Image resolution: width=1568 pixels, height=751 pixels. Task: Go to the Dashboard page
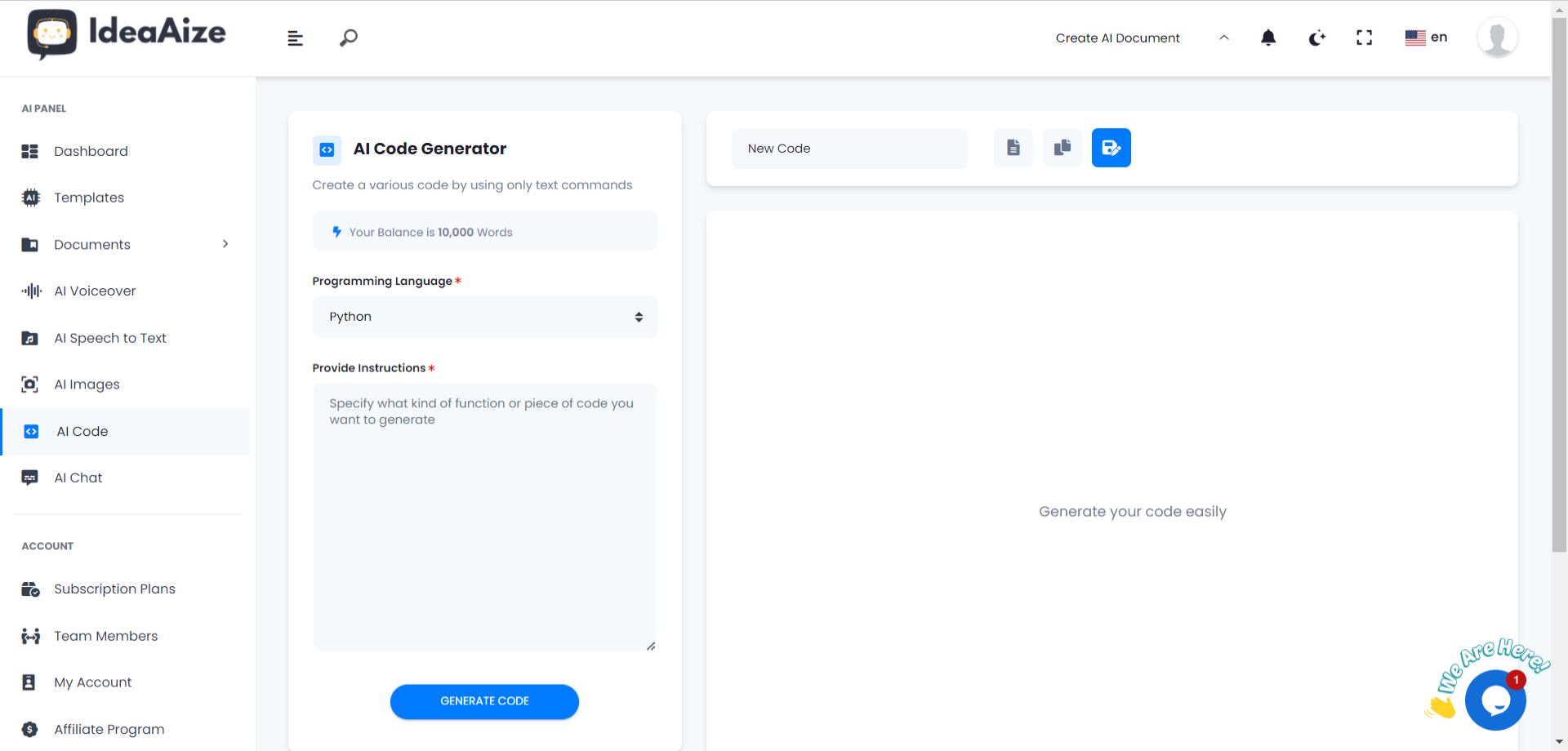pyautogui.click(x=91, y=151)
